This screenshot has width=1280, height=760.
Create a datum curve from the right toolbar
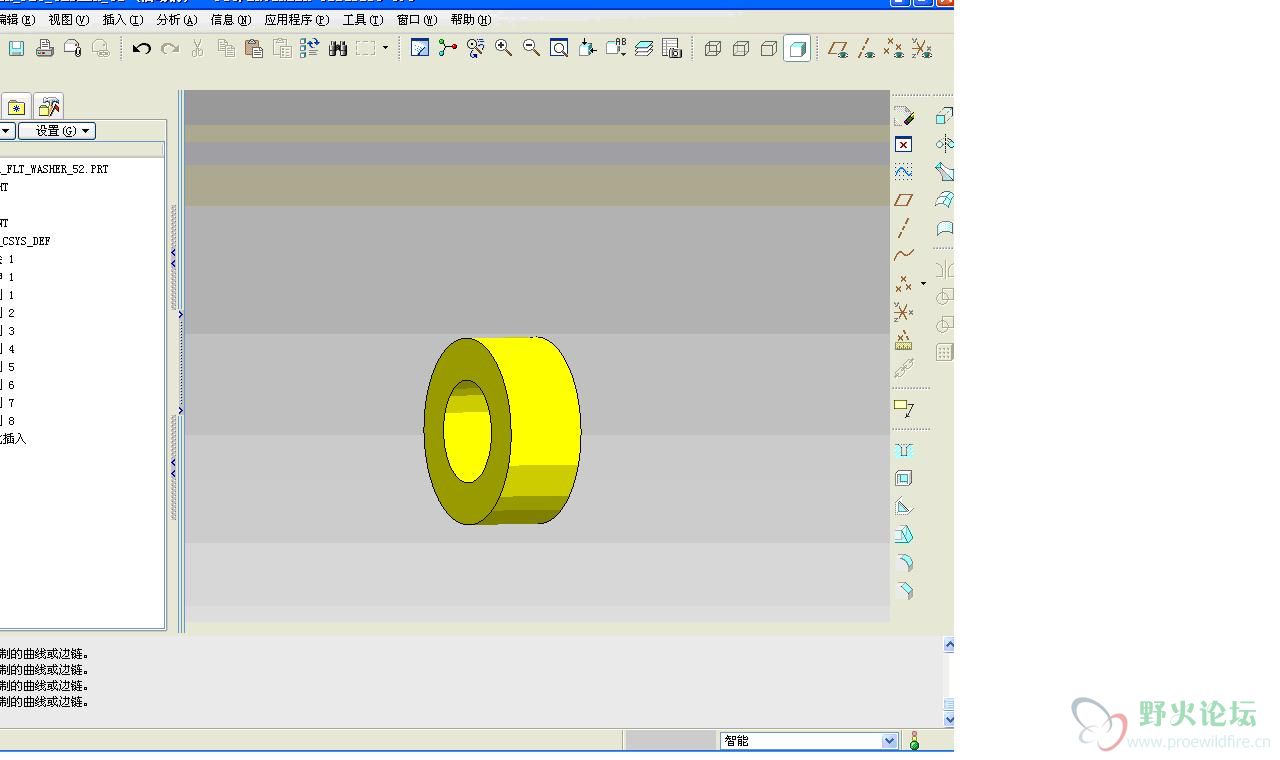tap(904, 256)
